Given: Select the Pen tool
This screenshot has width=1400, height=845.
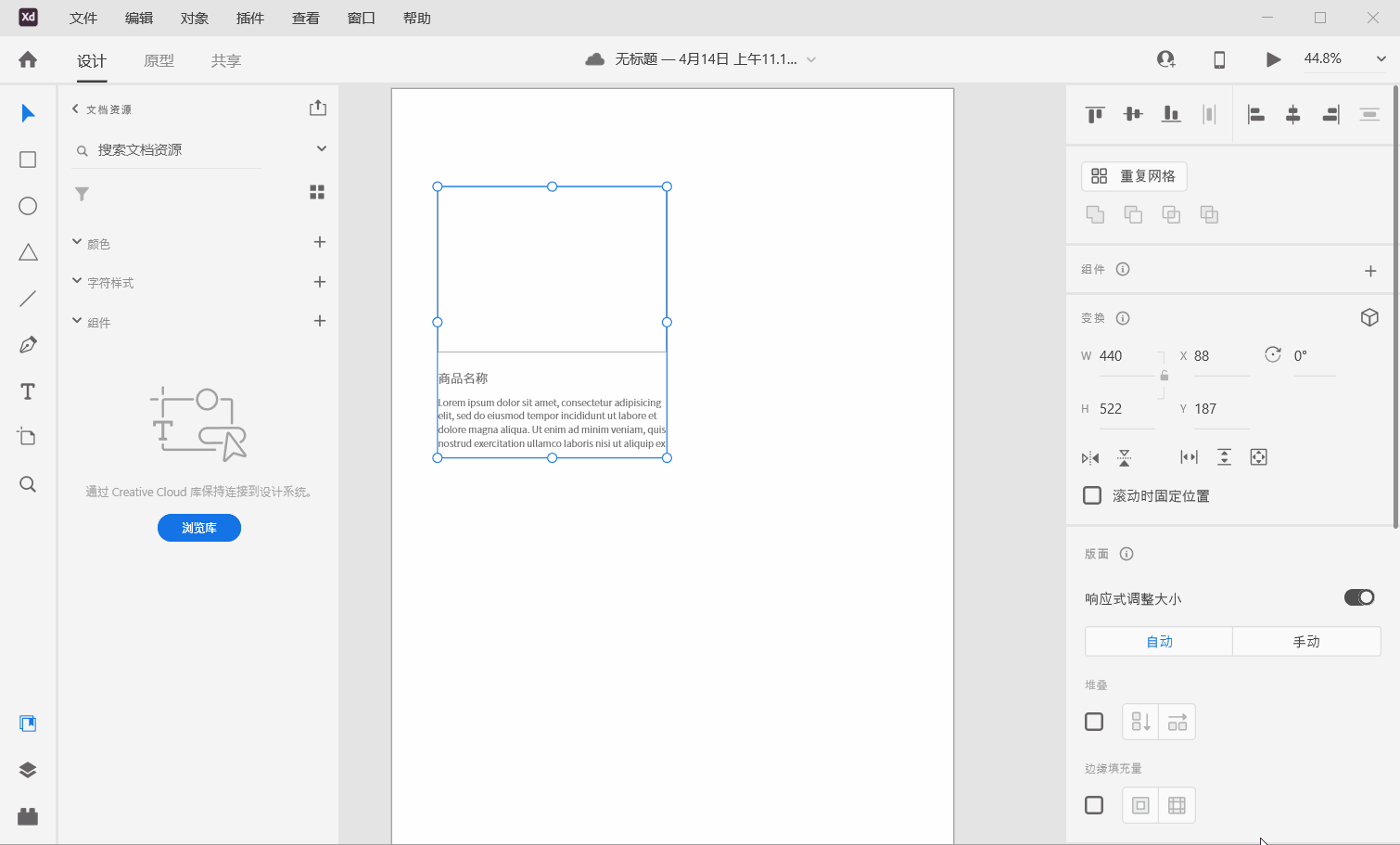Looking at the screenshot, I should (x=27, y=344).
